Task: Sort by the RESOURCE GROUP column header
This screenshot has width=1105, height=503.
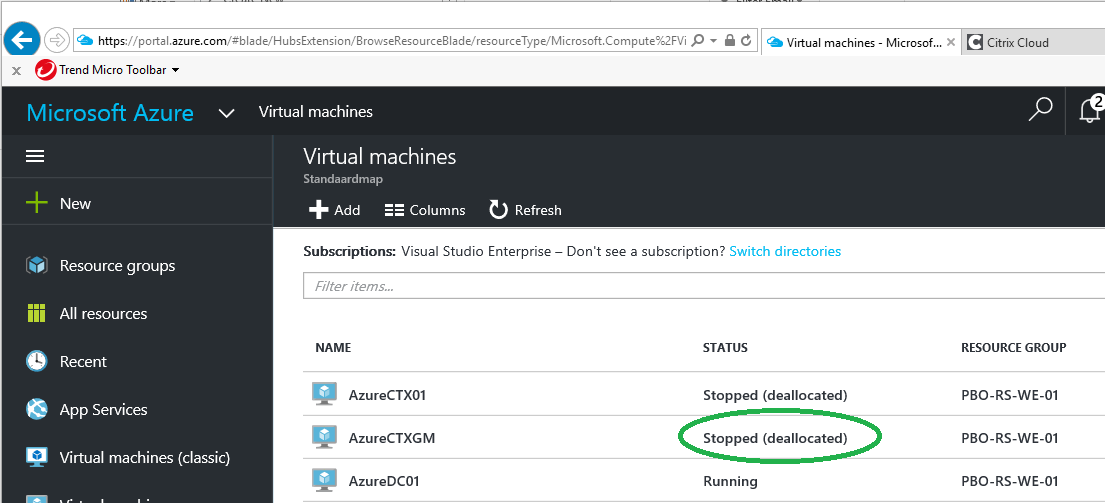Action: click(1013, 347)
